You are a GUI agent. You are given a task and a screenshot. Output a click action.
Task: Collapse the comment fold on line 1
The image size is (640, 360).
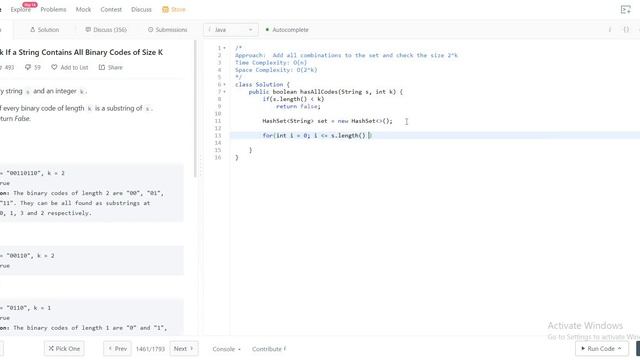pyautogui.click(x=224, y=48)
